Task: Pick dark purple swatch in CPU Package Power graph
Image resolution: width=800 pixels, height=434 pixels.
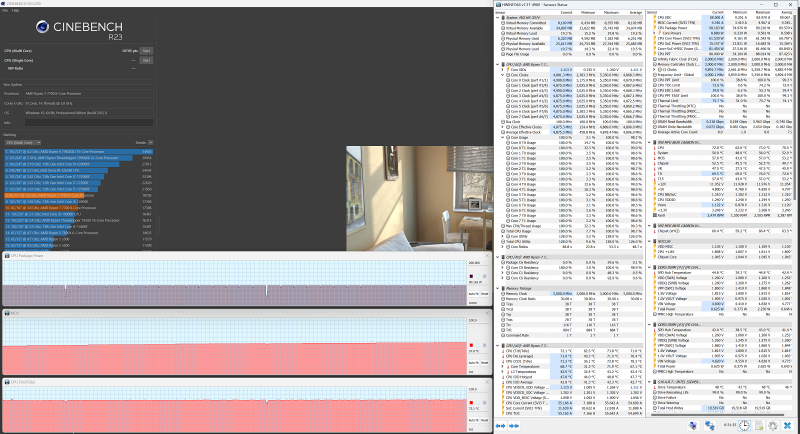Action: tap(471, 276)
